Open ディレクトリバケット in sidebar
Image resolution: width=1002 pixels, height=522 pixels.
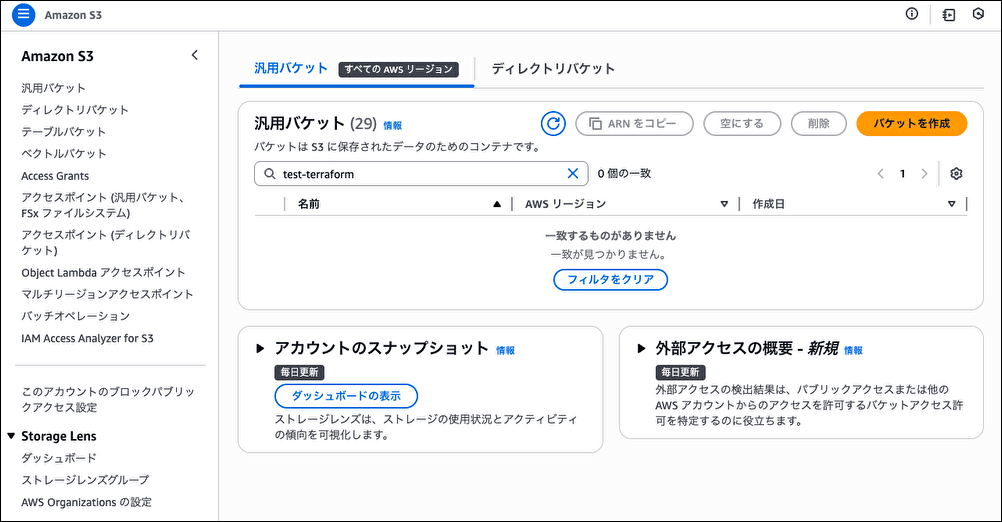(x=75, y=110)
